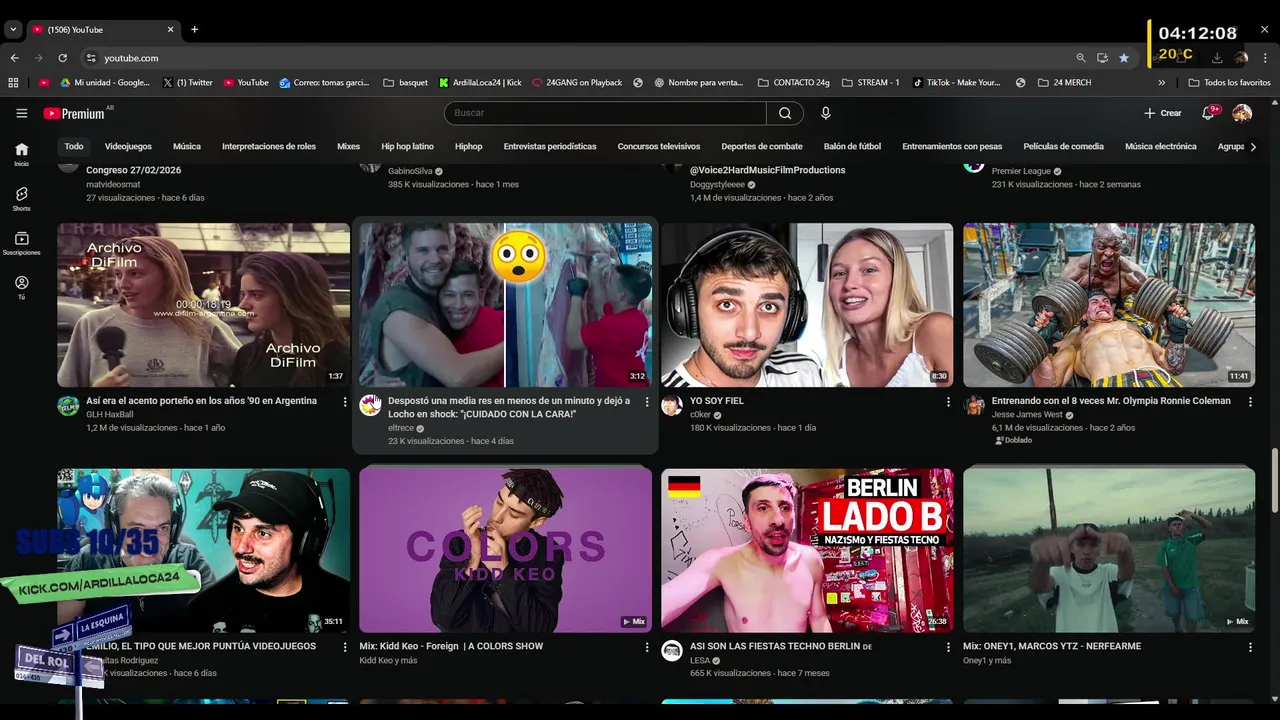Image resolution: width=1280 pixels, height=720 pixels.
Task: Play the COLORS Kidd Keo thumbnail
Action: point(505,550)
